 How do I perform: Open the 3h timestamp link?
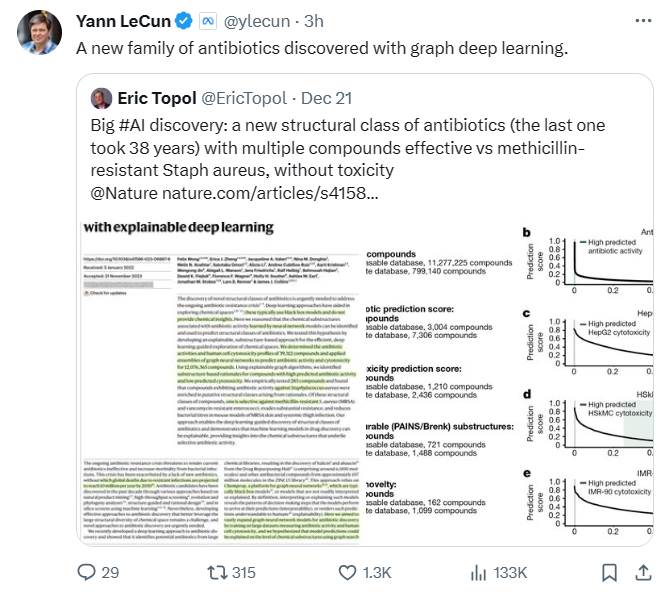(x=314, y=21)
